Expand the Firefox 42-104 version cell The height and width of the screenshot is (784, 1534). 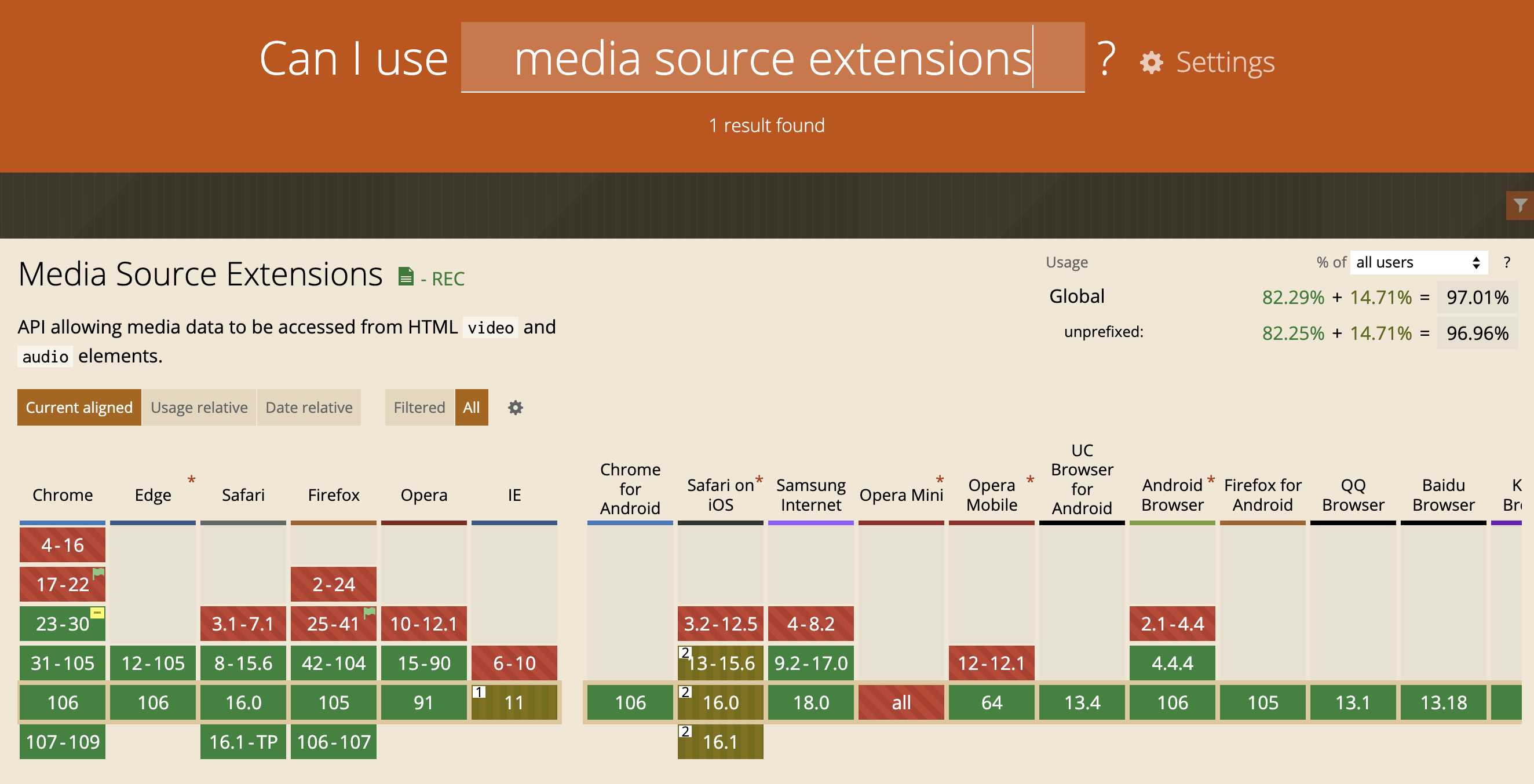coord(334,662)
